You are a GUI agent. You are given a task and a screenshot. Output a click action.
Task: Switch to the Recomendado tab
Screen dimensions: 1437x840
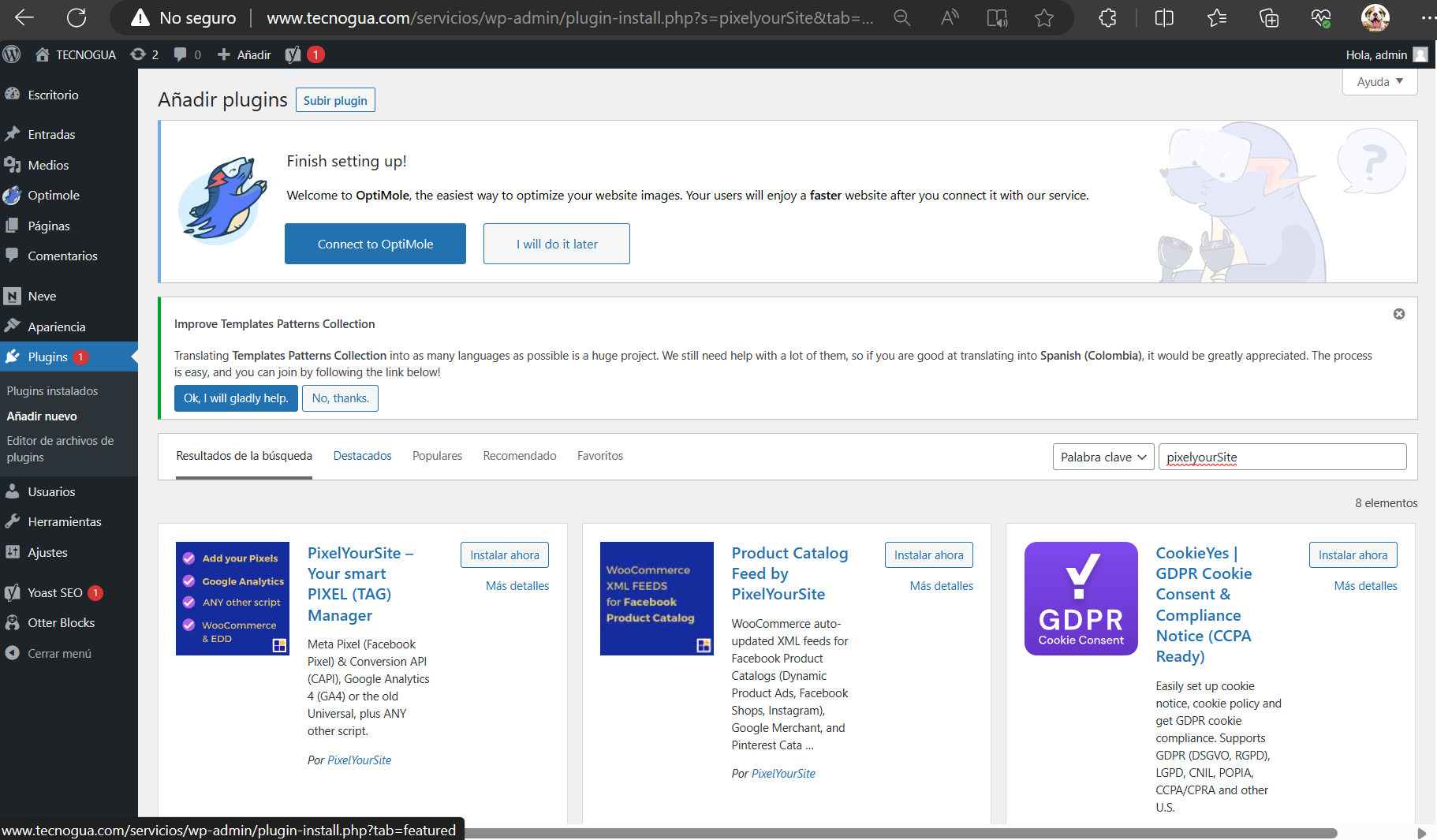point(520,456)
